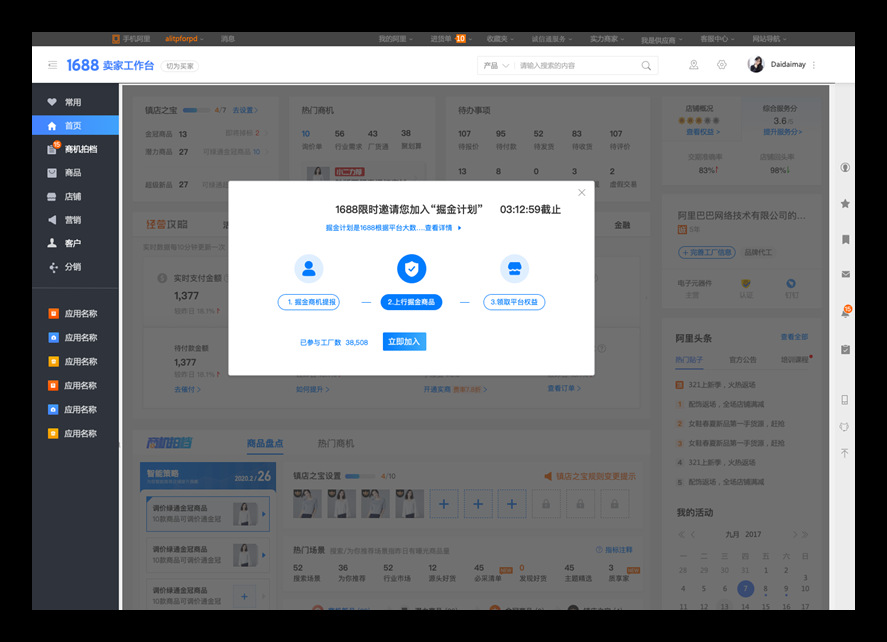Select day 7 on the calendar
887x642 pixels.
tap(746, 589)
